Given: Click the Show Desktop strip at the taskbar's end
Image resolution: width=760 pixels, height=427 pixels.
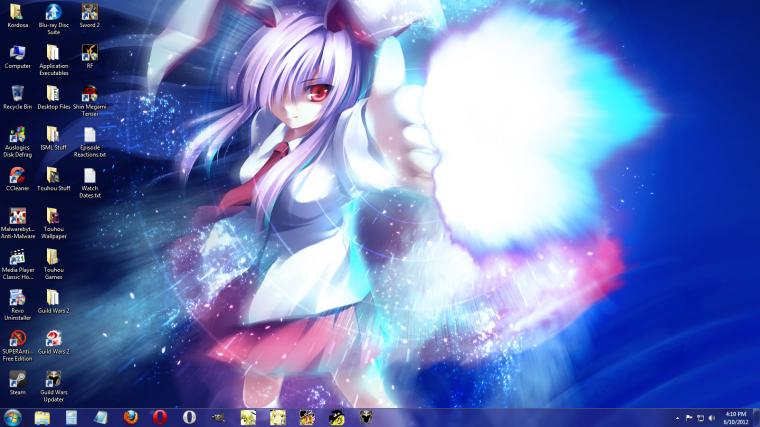Looking at the screenshot, I should 756,418.
